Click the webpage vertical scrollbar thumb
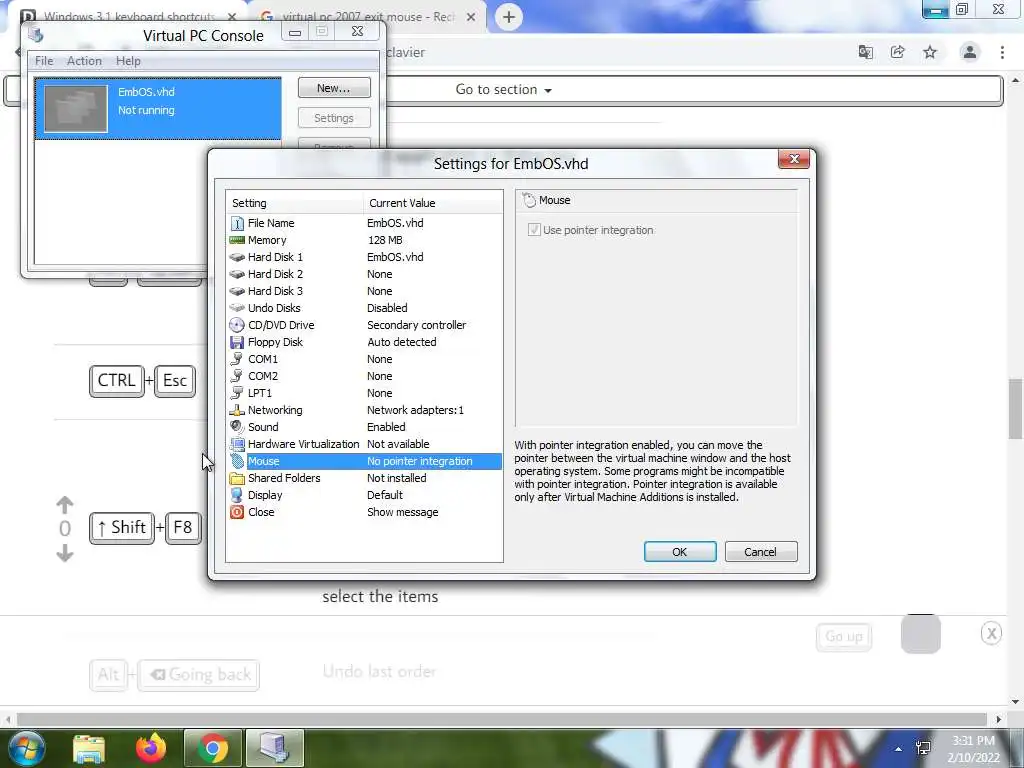The image size is (1024, 768). [x=1016, y=409]
